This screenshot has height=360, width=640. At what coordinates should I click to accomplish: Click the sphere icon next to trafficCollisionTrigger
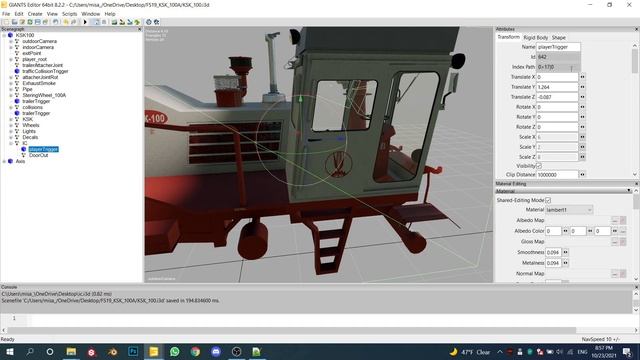(x=17, y=71)
